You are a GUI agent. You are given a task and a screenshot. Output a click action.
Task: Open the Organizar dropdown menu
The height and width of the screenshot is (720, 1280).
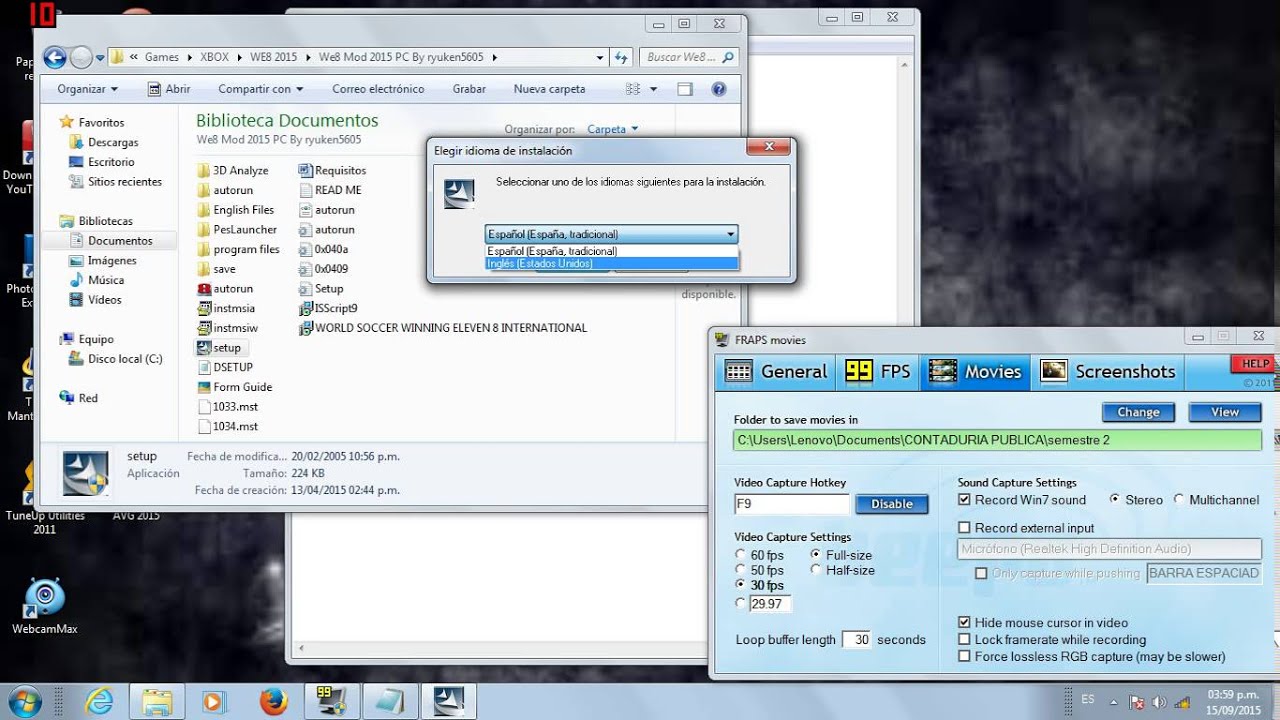tap(87, 89)
